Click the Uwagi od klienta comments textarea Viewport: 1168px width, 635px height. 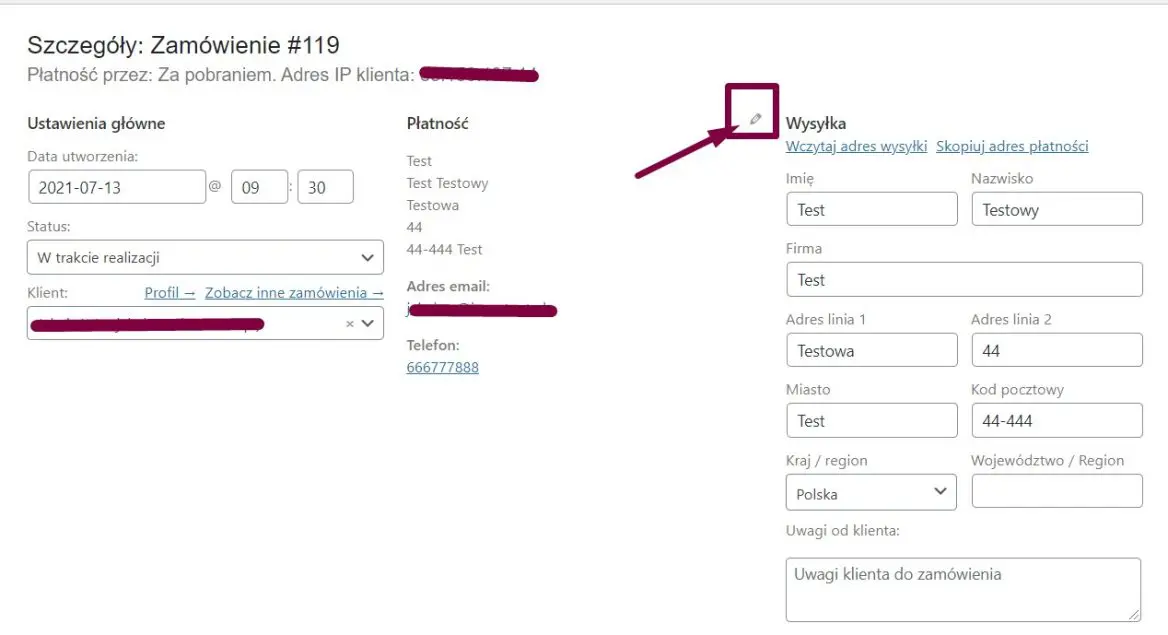[x=963, y=588]
